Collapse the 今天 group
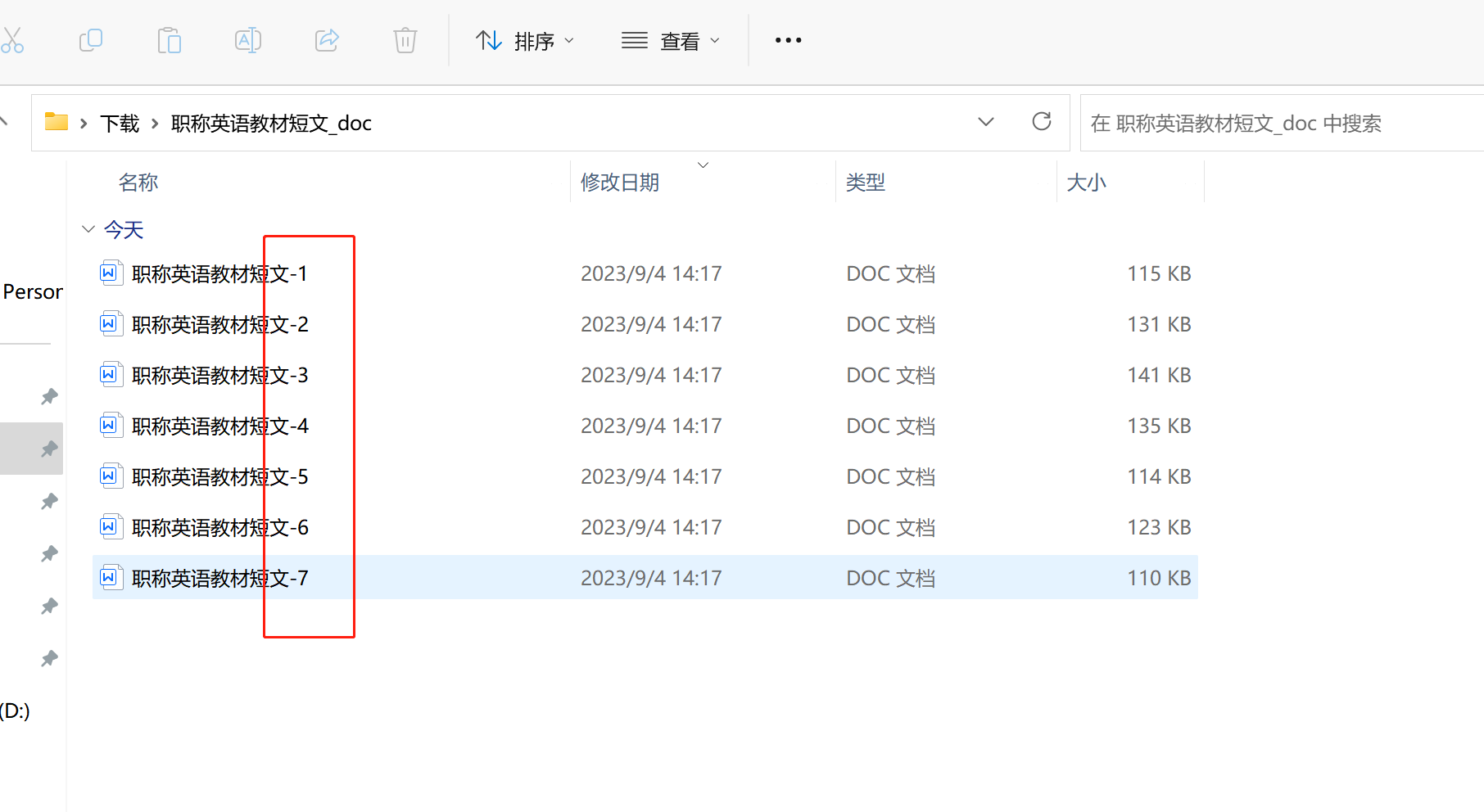 point(88,229)
